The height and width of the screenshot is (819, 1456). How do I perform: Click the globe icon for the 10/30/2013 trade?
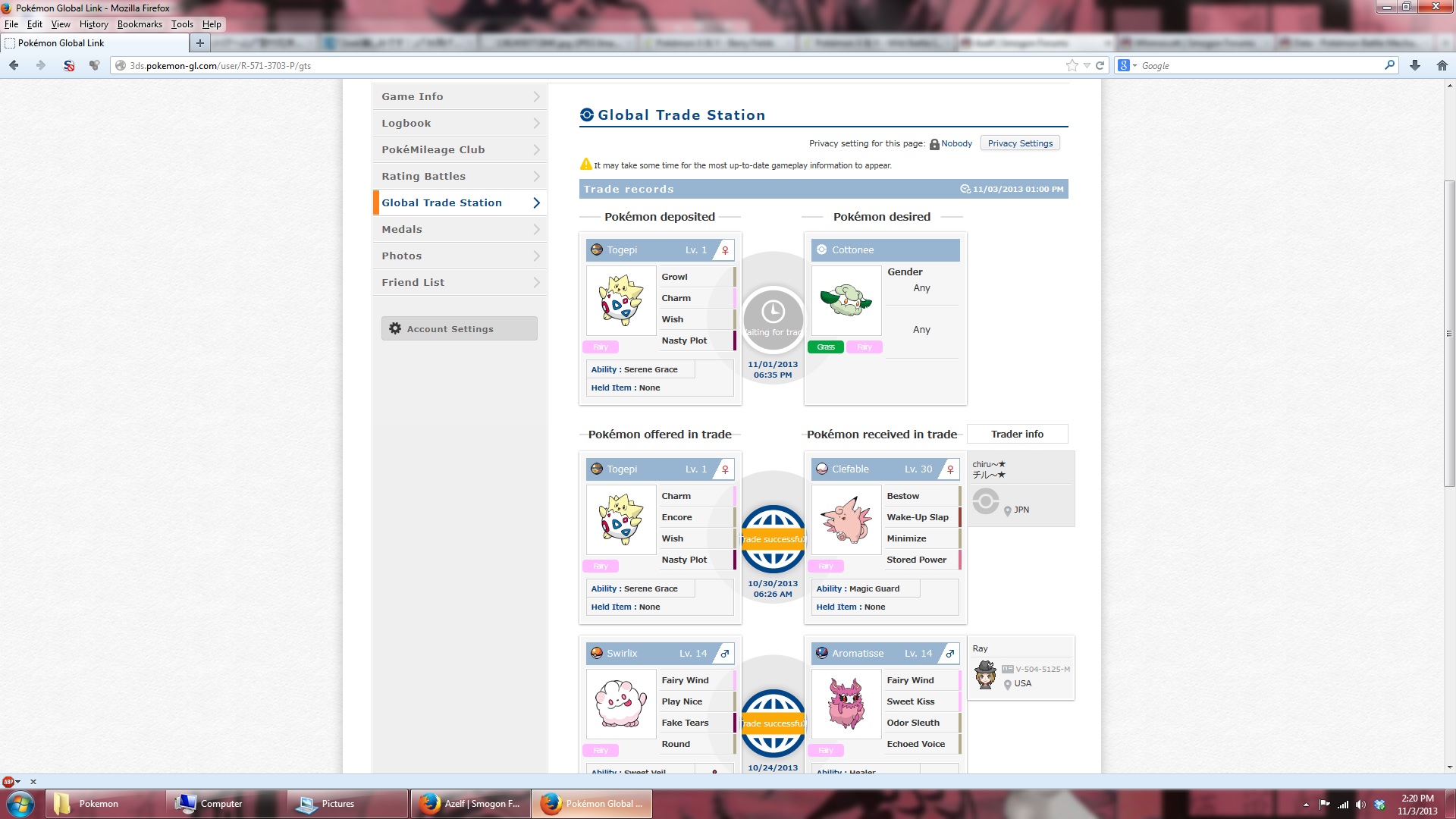click(x=773, y=539)
